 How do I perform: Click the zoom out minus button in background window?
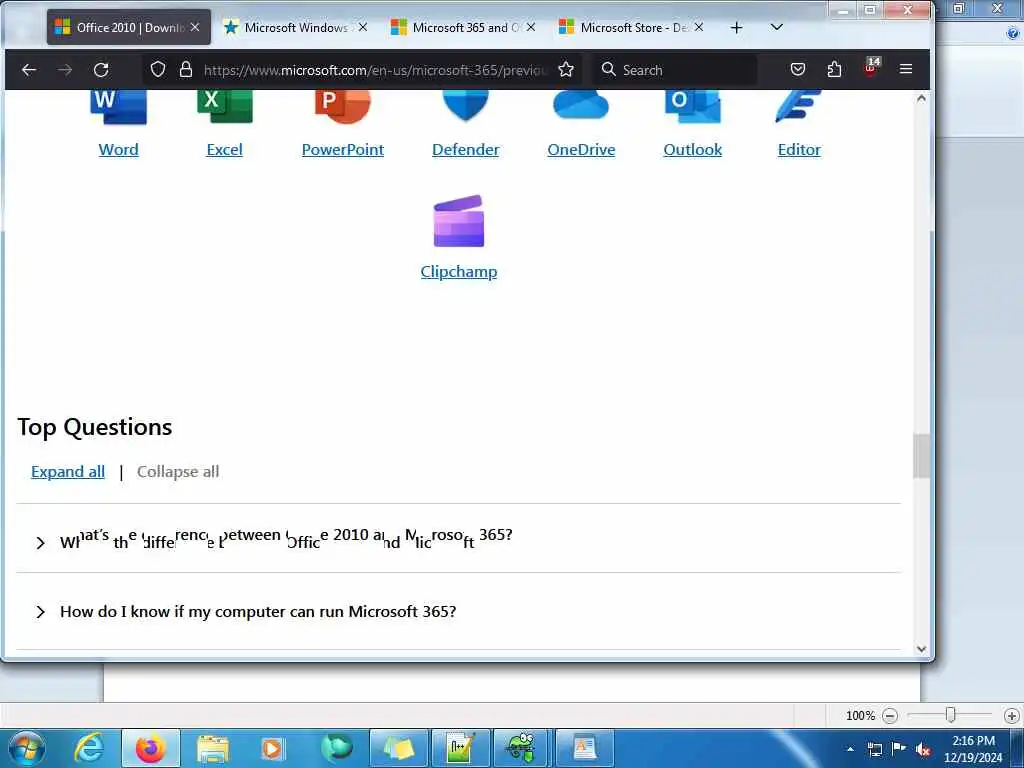point(889,716)
